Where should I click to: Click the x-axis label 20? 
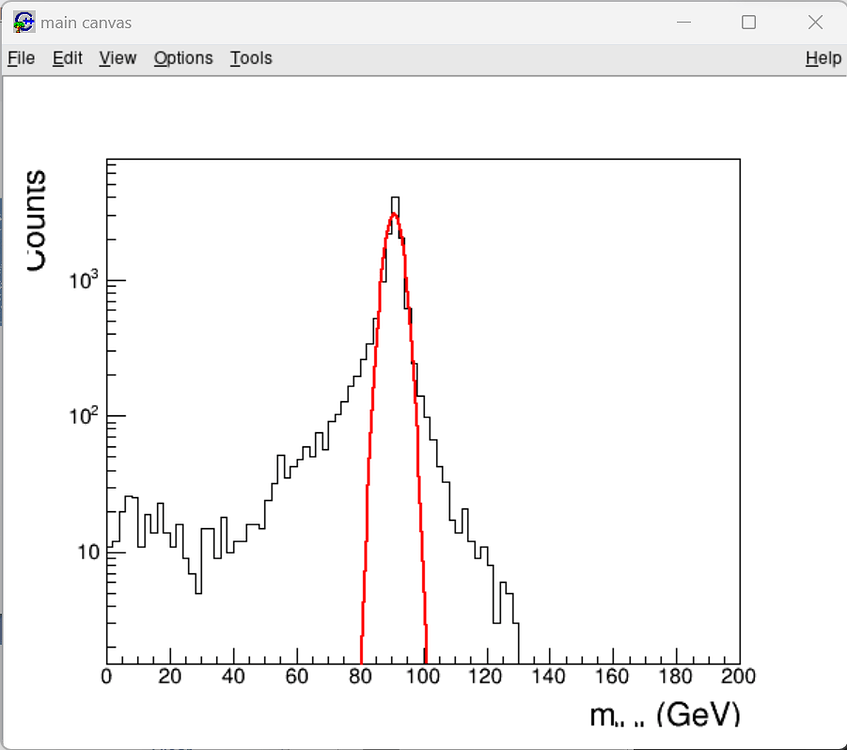click(170, 677)
